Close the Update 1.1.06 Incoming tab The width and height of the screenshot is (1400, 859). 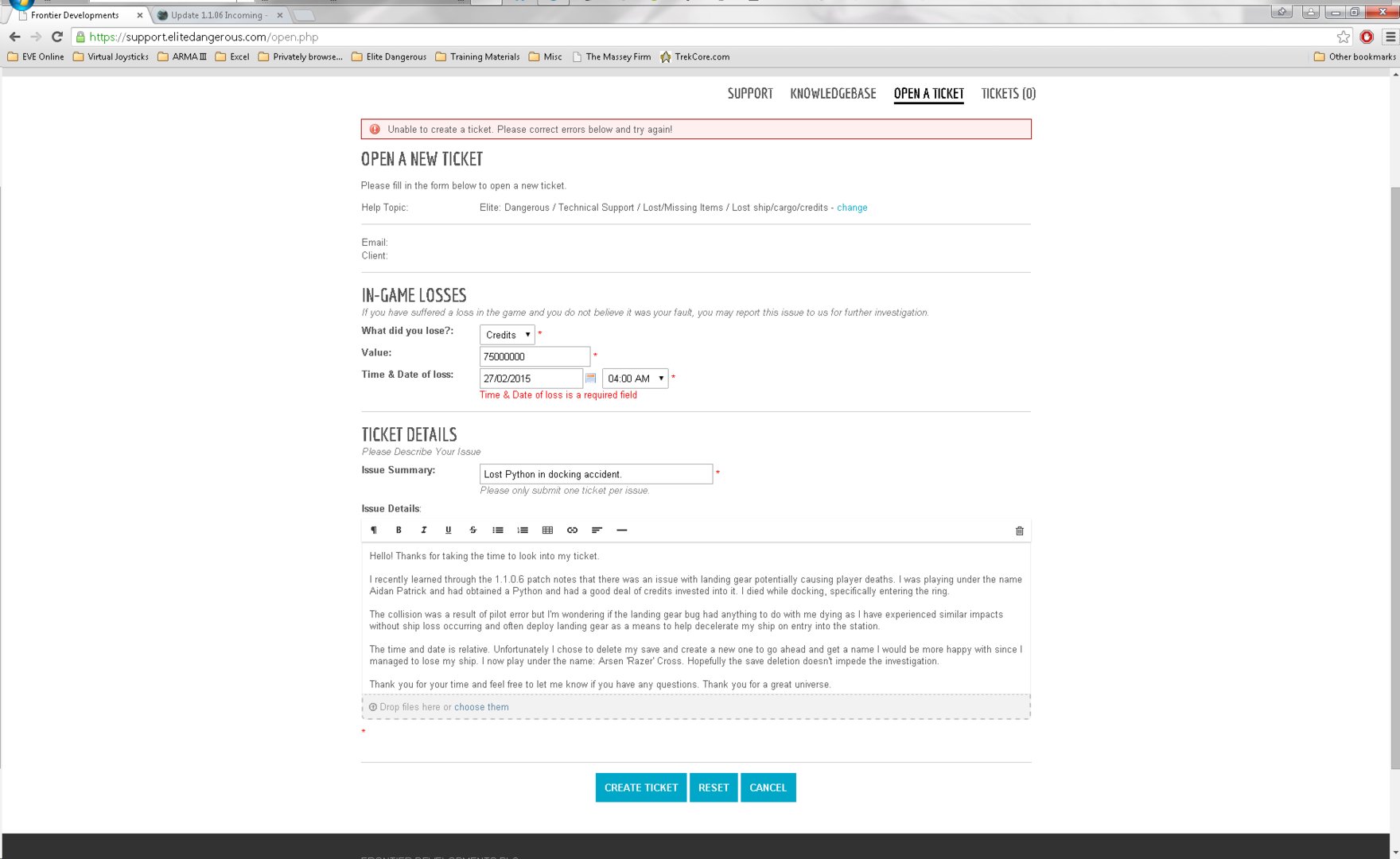point(280,15)
